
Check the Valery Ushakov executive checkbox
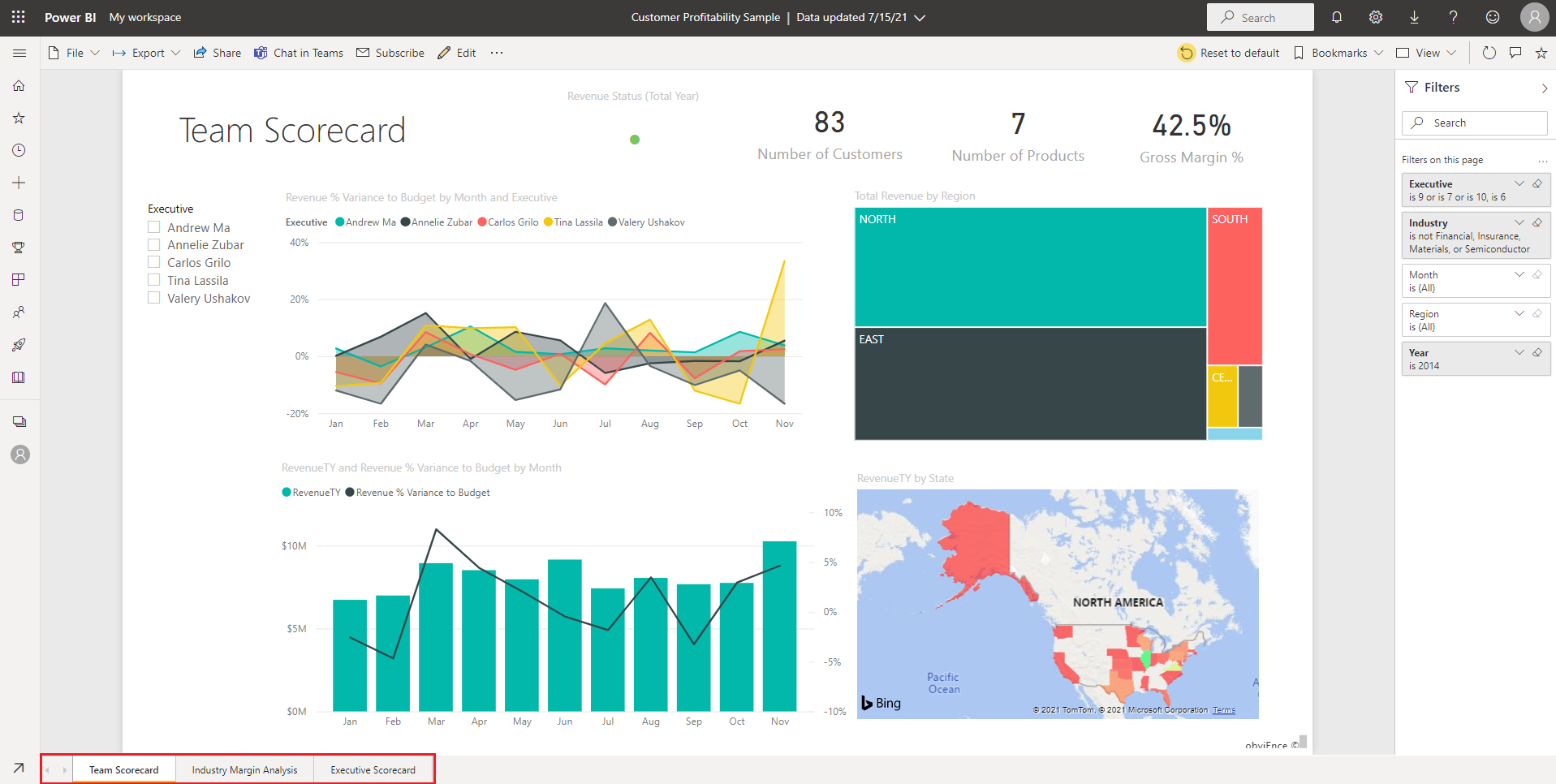pos(153,298)
